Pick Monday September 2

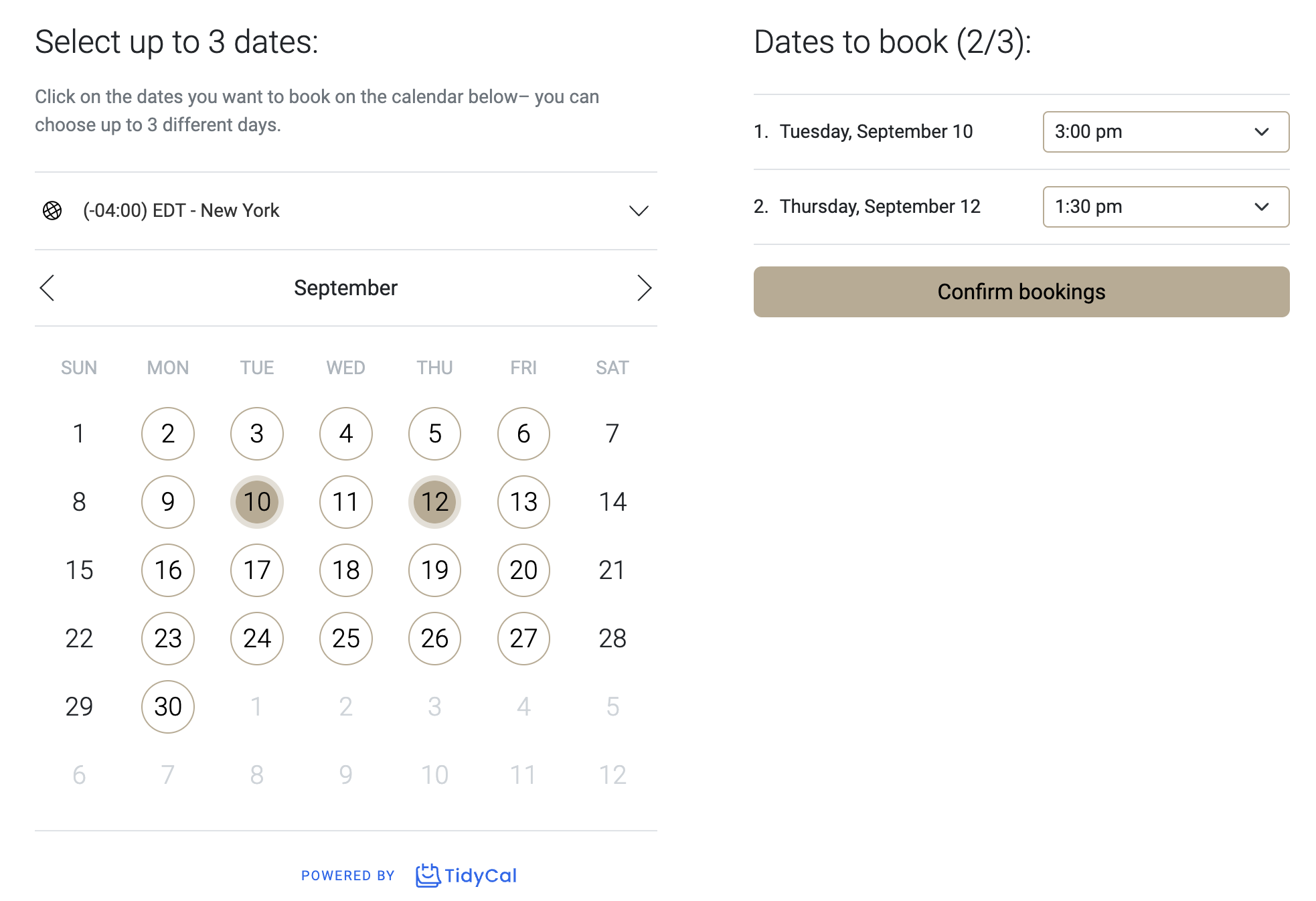point(168,434)
